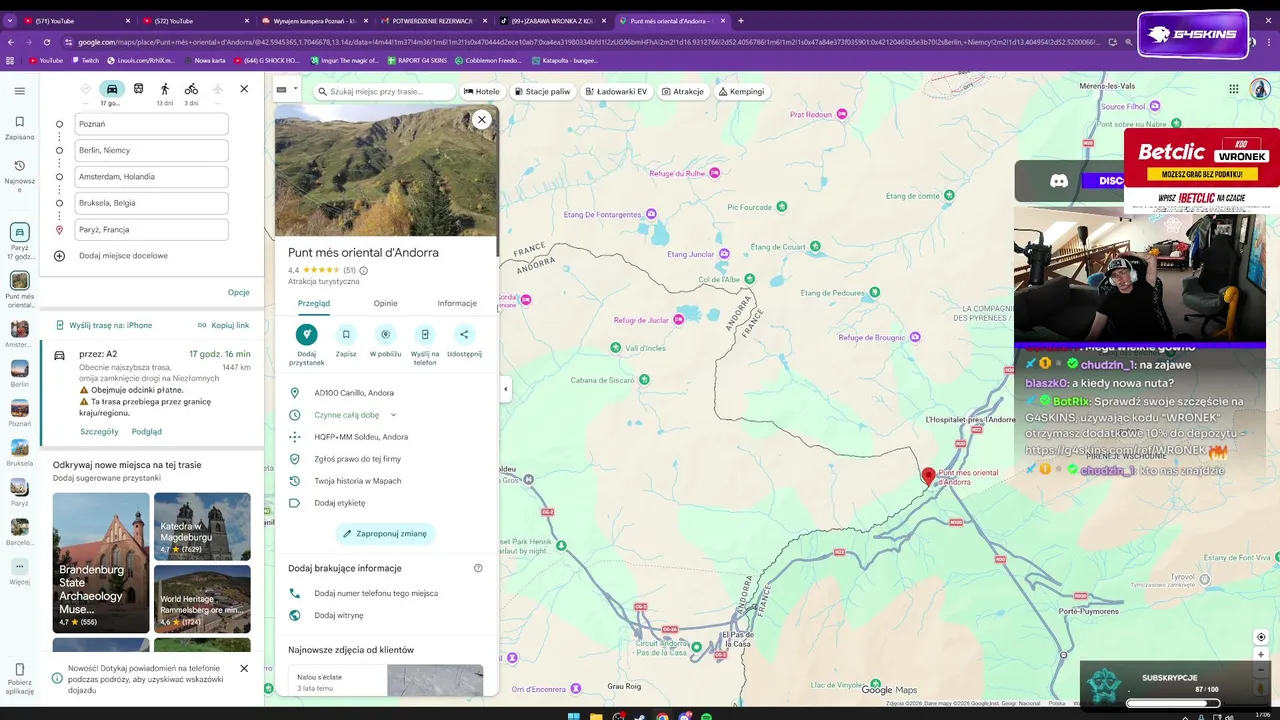Open World Heritage Rammelsberg card

(x=202, y=599)
